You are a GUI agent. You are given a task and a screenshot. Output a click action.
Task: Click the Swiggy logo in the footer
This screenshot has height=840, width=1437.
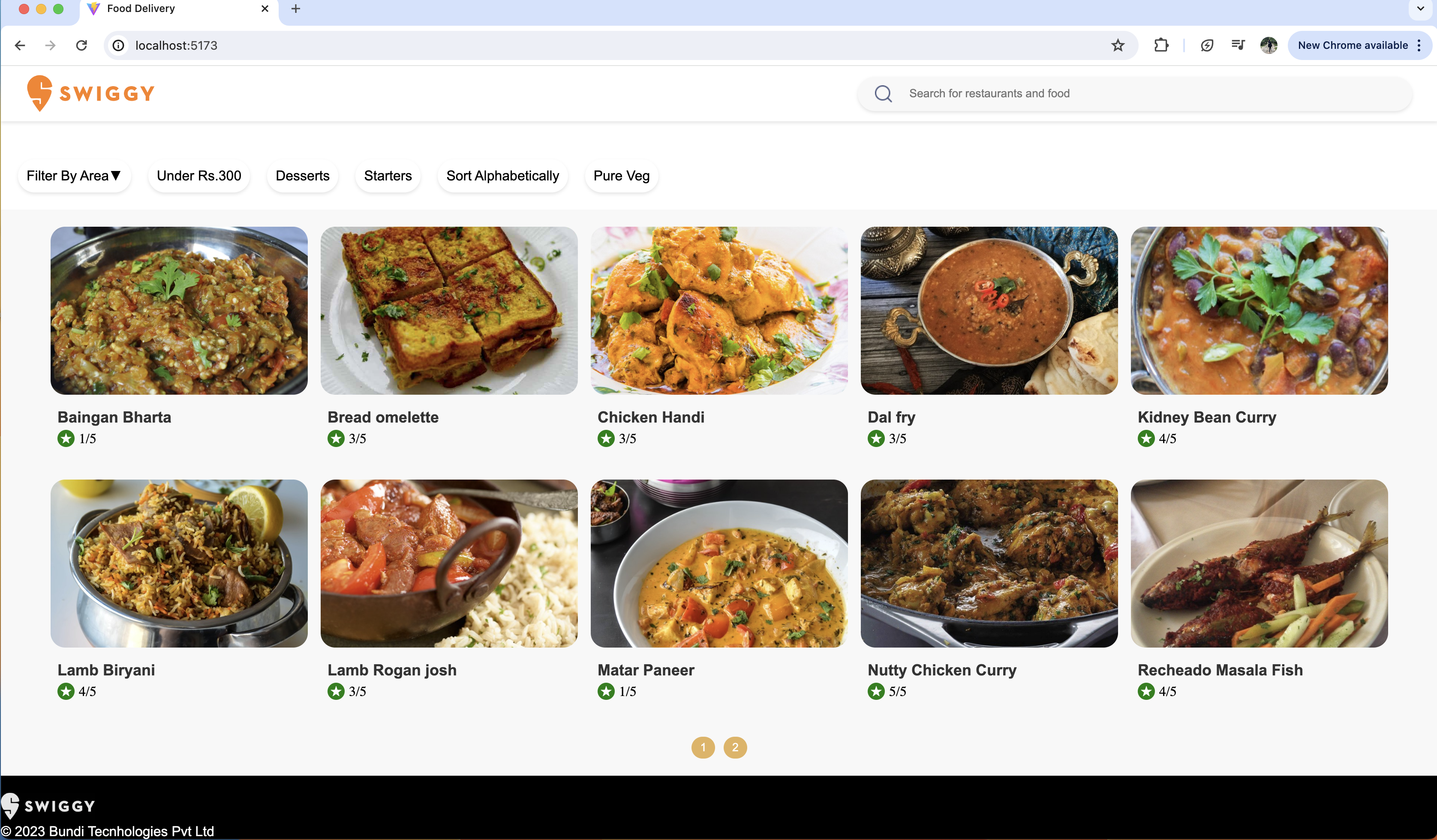point(49,805)
